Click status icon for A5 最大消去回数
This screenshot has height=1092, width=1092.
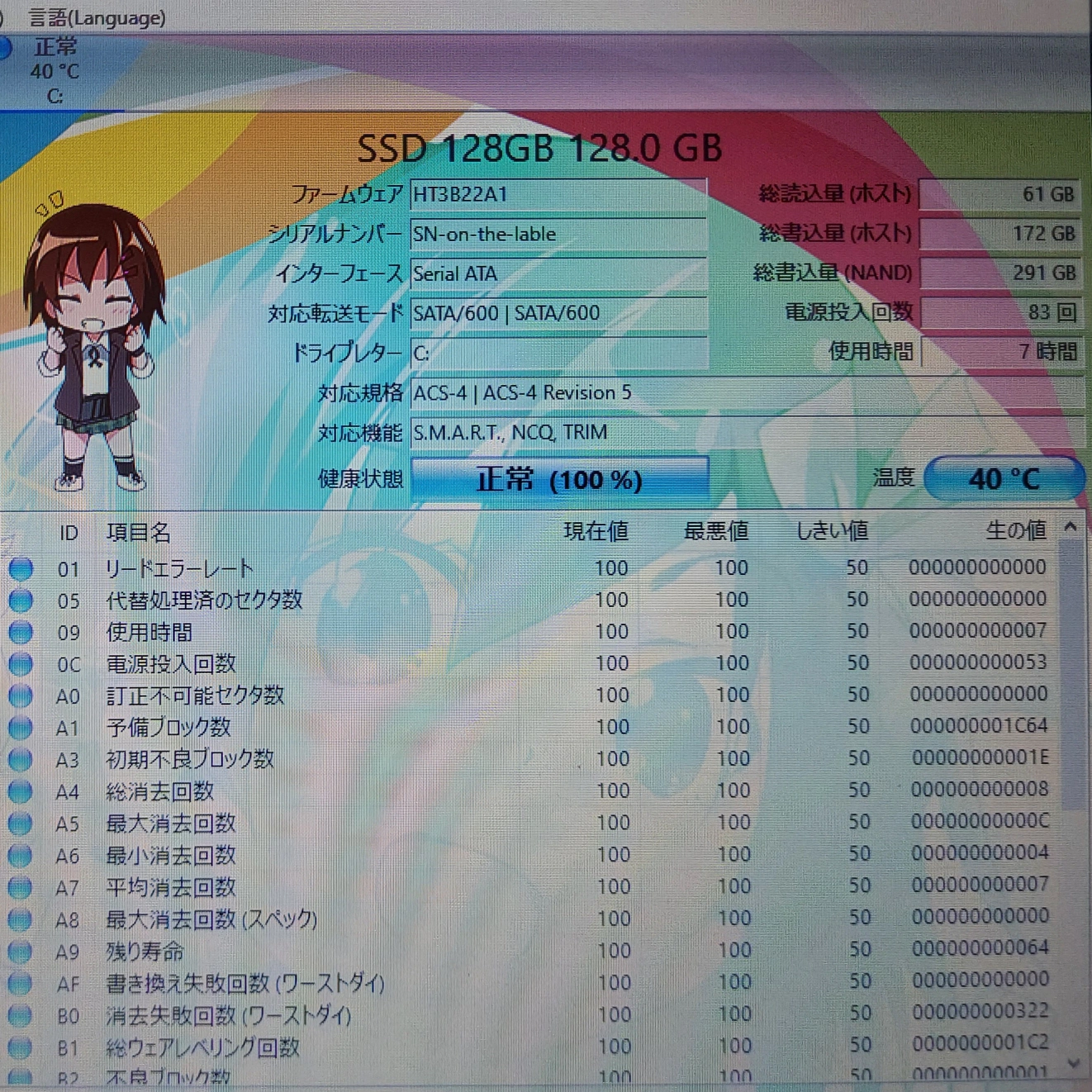pyautogui.click(x=21, y=824)
